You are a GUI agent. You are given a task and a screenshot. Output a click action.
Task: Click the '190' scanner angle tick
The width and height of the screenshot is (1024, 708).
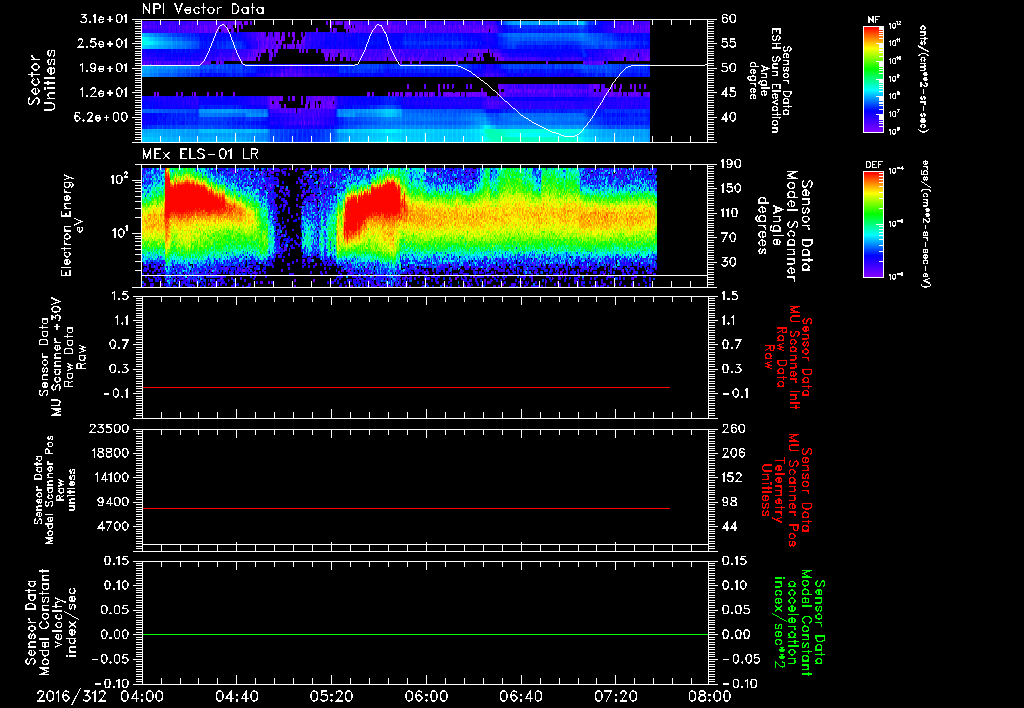(x=731, y=164)
